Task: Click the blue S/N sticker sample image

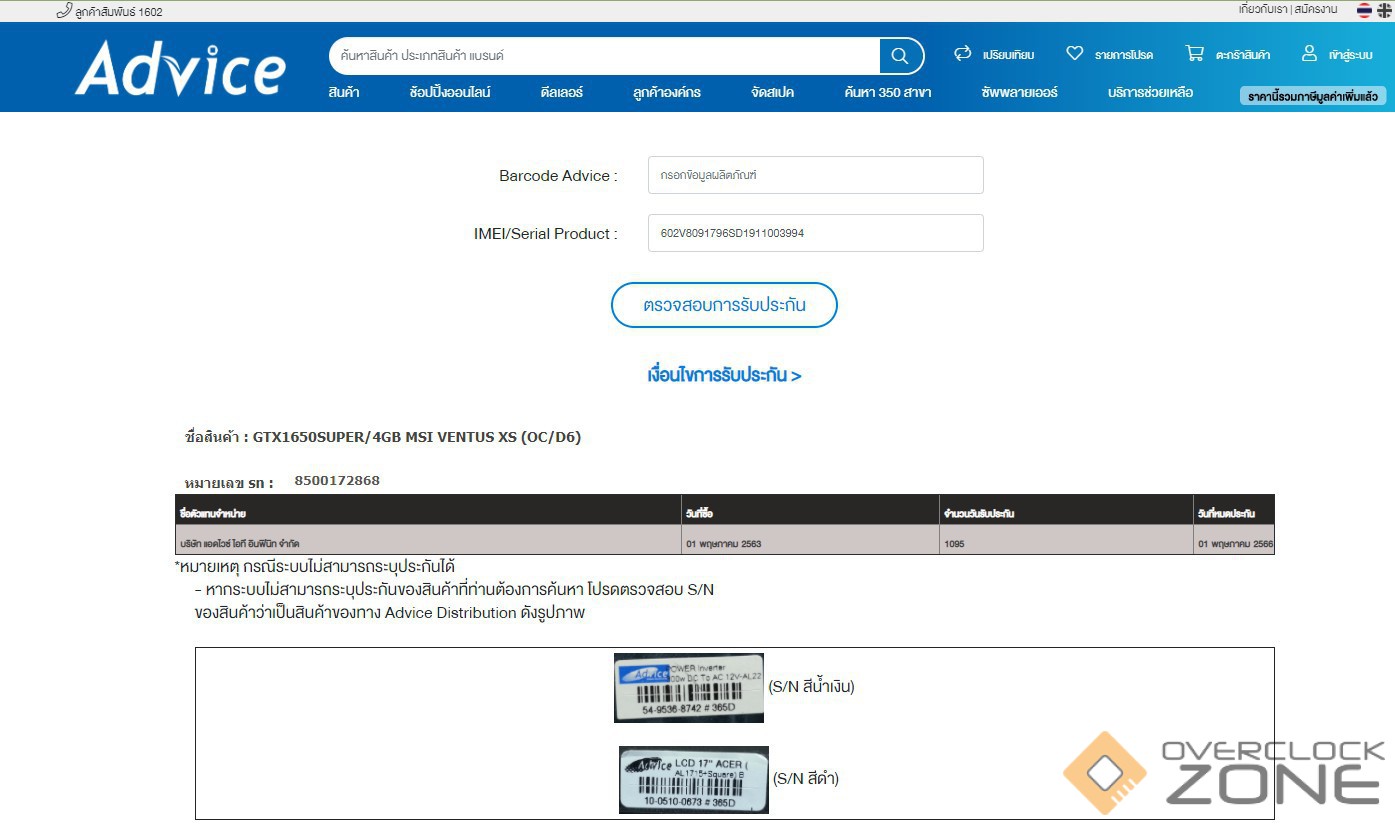Action: tap(688, 687)
